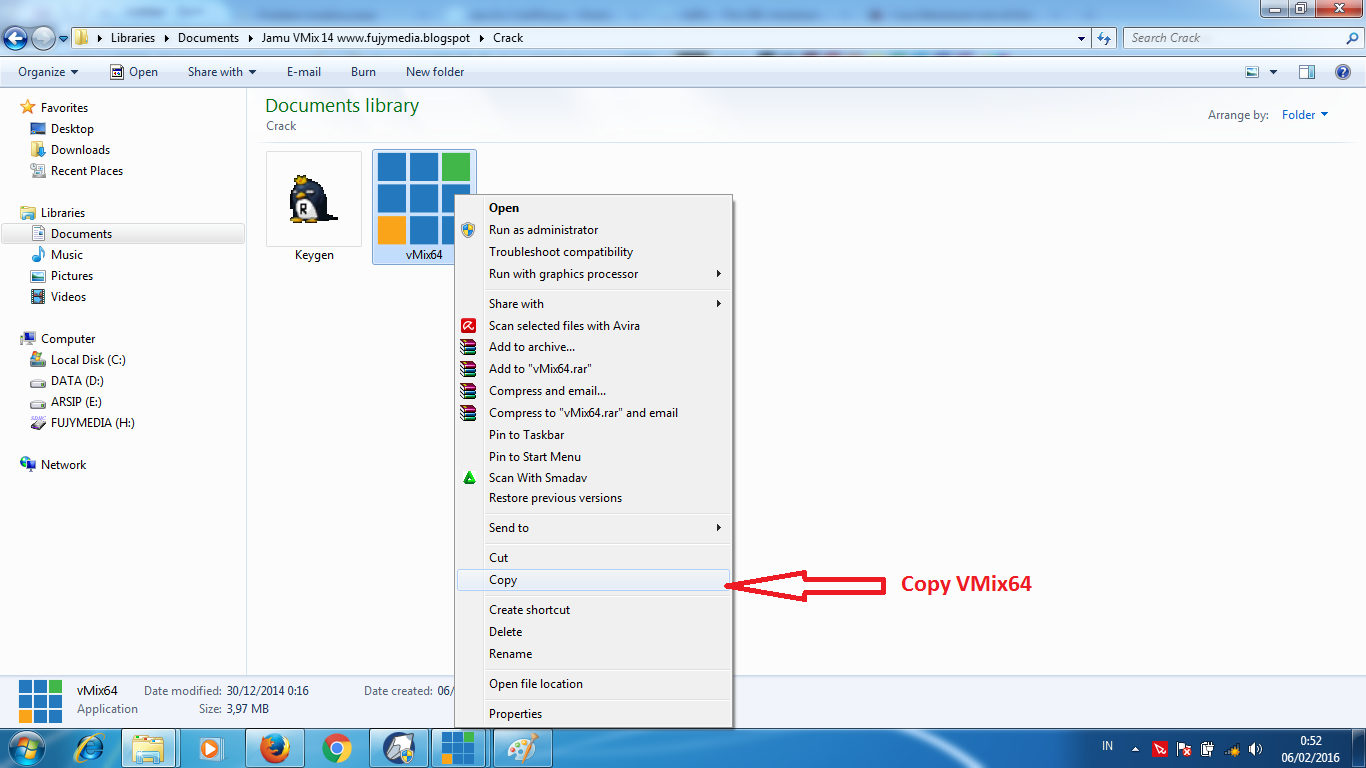Open the recent pages dropdown beside Forward
1366x768 pixels.
(64, 39)
